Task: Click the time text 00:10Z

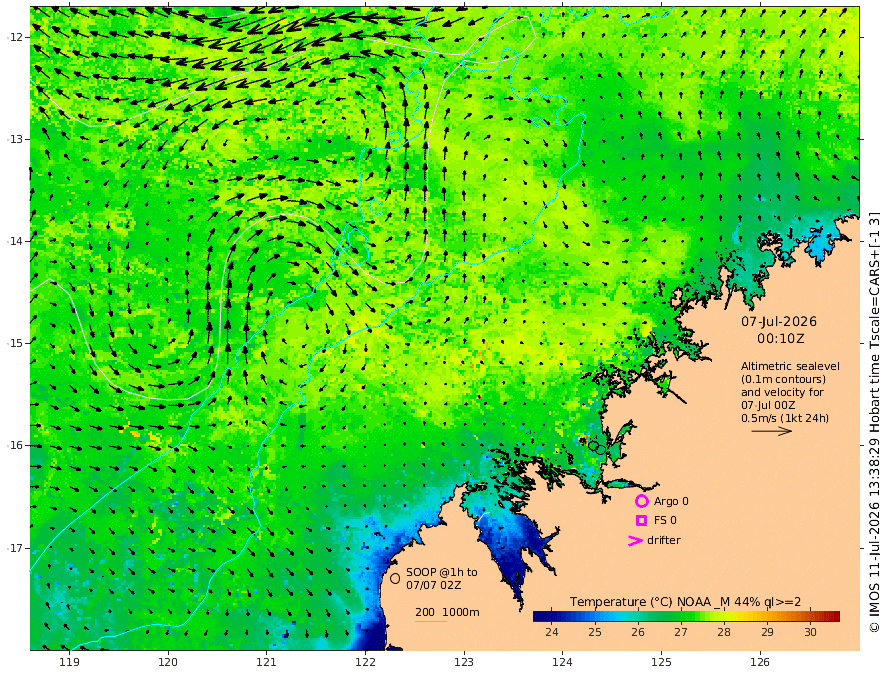Action: coord(780,339)
